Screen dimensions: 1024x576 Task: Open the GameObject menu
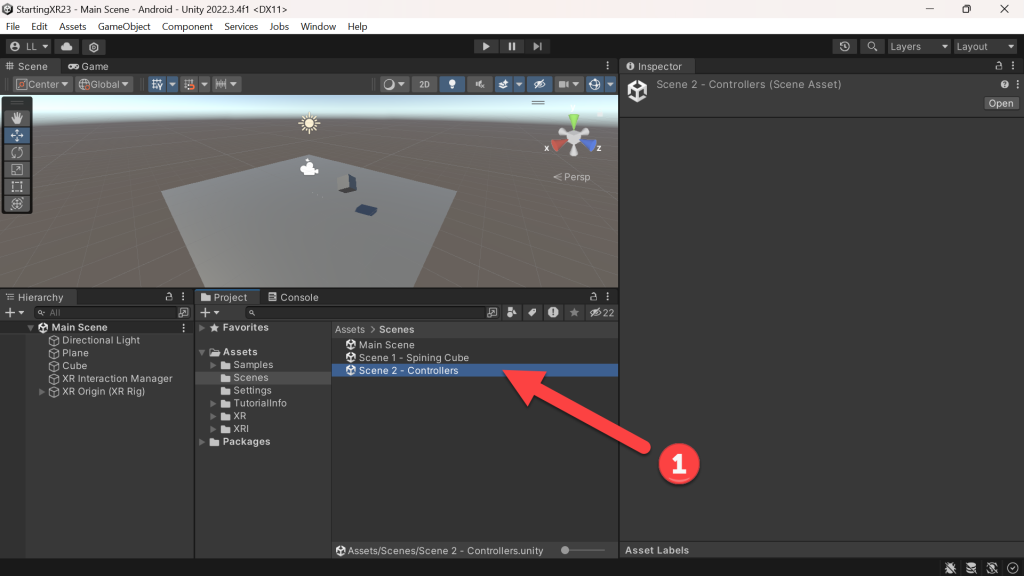[124, 27]
